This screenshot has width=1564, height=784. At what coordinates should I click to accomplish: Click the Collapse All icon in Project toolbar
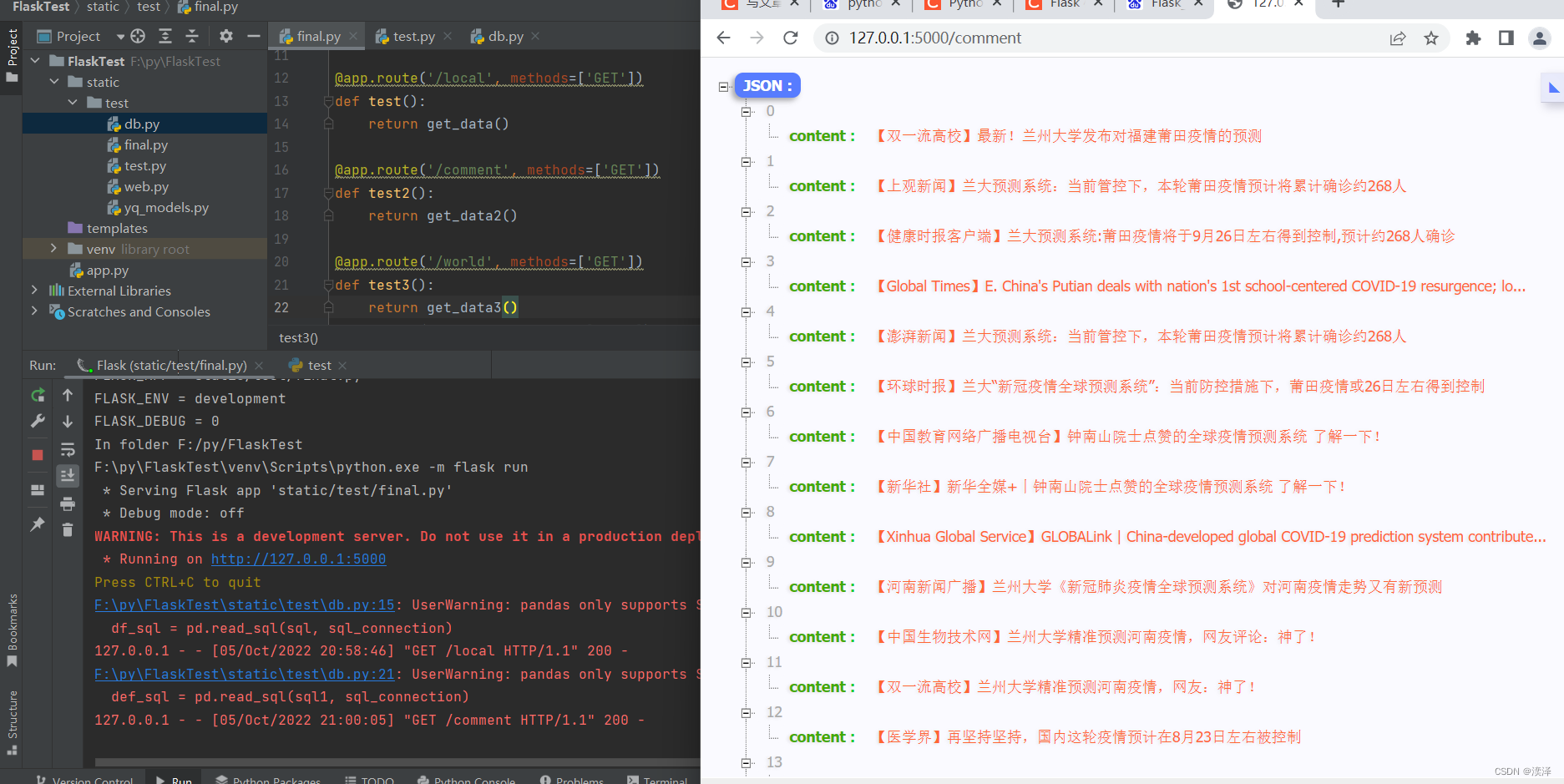[191, 36]
